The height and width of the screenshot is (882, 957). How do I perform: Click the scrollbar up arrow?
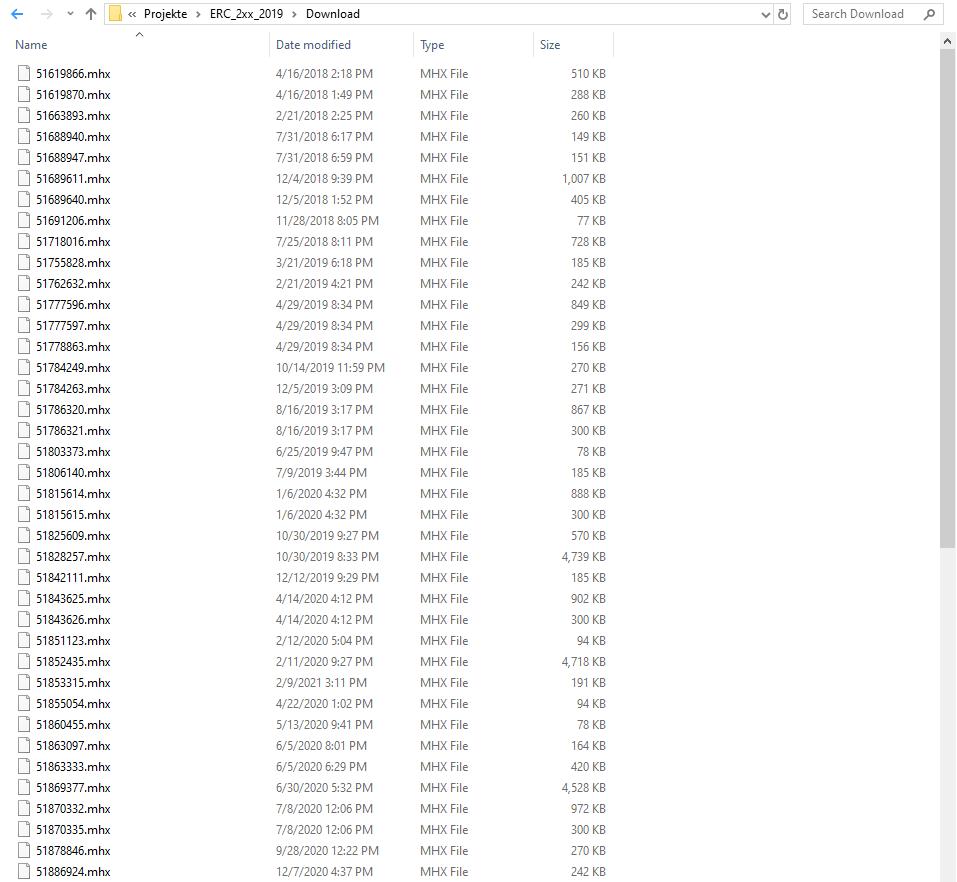(x=947, y=42)
